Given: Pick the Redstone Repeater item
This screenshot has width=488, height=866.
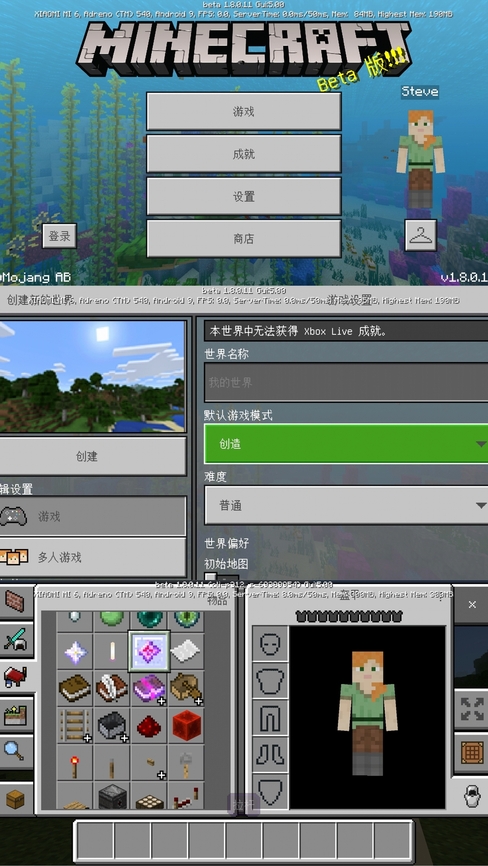Looking at the screenshot, I should (x=185, y=796).
